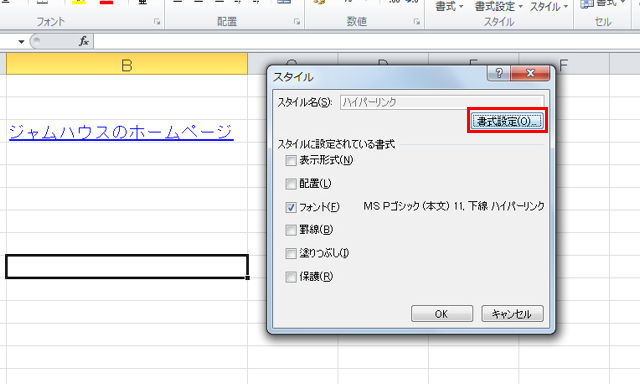Click the キャンセル button
Screen dimensions: 640x384
coord(512,314)
